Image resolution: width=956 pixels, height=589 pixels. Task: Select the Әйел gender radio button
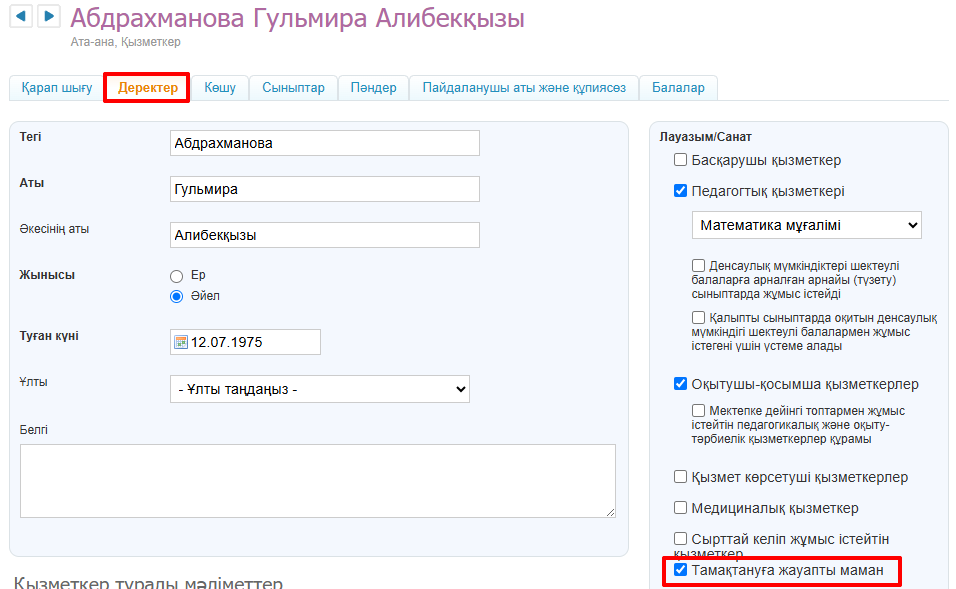tap(177, 296)
